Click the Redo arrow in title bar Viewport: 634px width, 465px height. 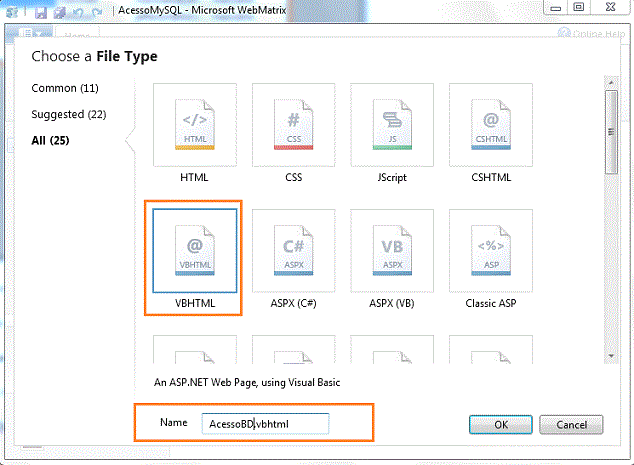[x=97, y=13]
